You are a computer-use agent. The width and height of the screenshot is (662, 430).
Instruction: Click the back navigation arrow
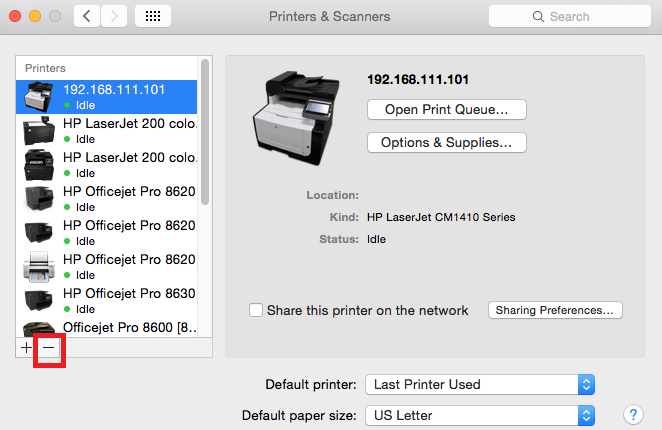point(88,16)
